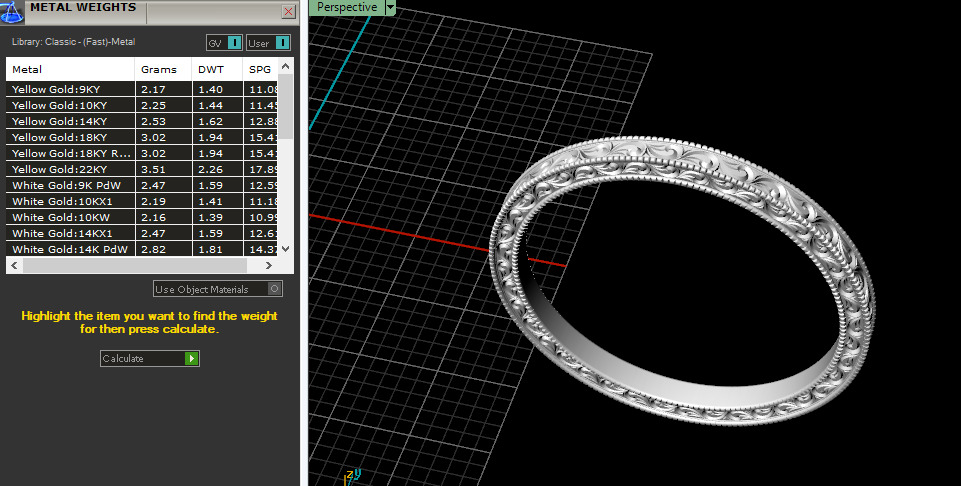Select the Yellow Gold:18KY row
This screenshot has height=486, width=961.
[x=142, y=137]
